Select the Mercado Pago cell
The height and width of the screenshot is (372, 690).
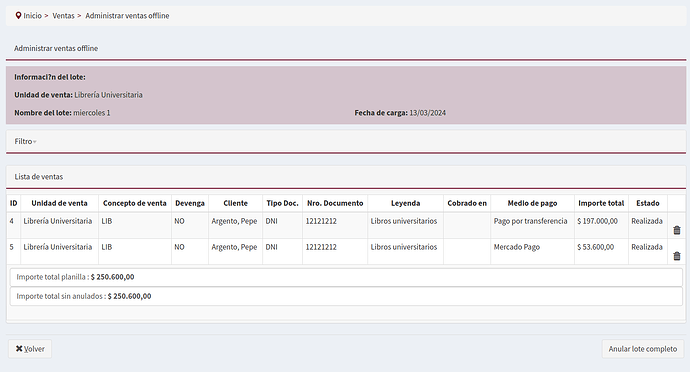(532, 251)
